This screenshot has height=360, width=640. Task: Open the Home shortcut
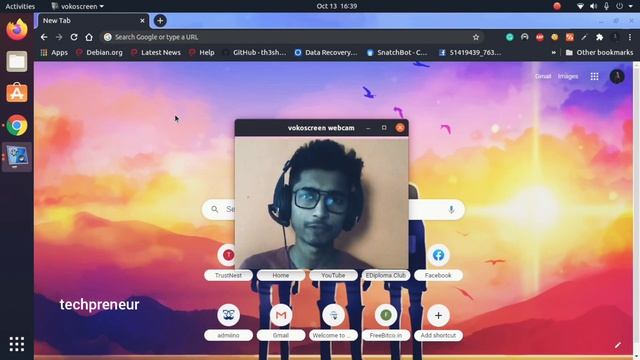[x=281, y=276]
